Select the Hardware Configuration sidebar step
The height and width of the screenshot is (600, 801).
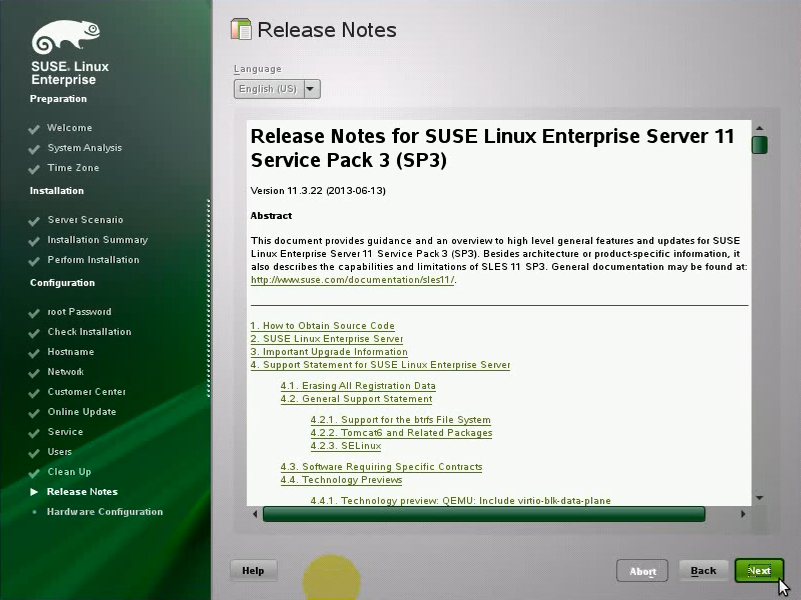(105, 512)
